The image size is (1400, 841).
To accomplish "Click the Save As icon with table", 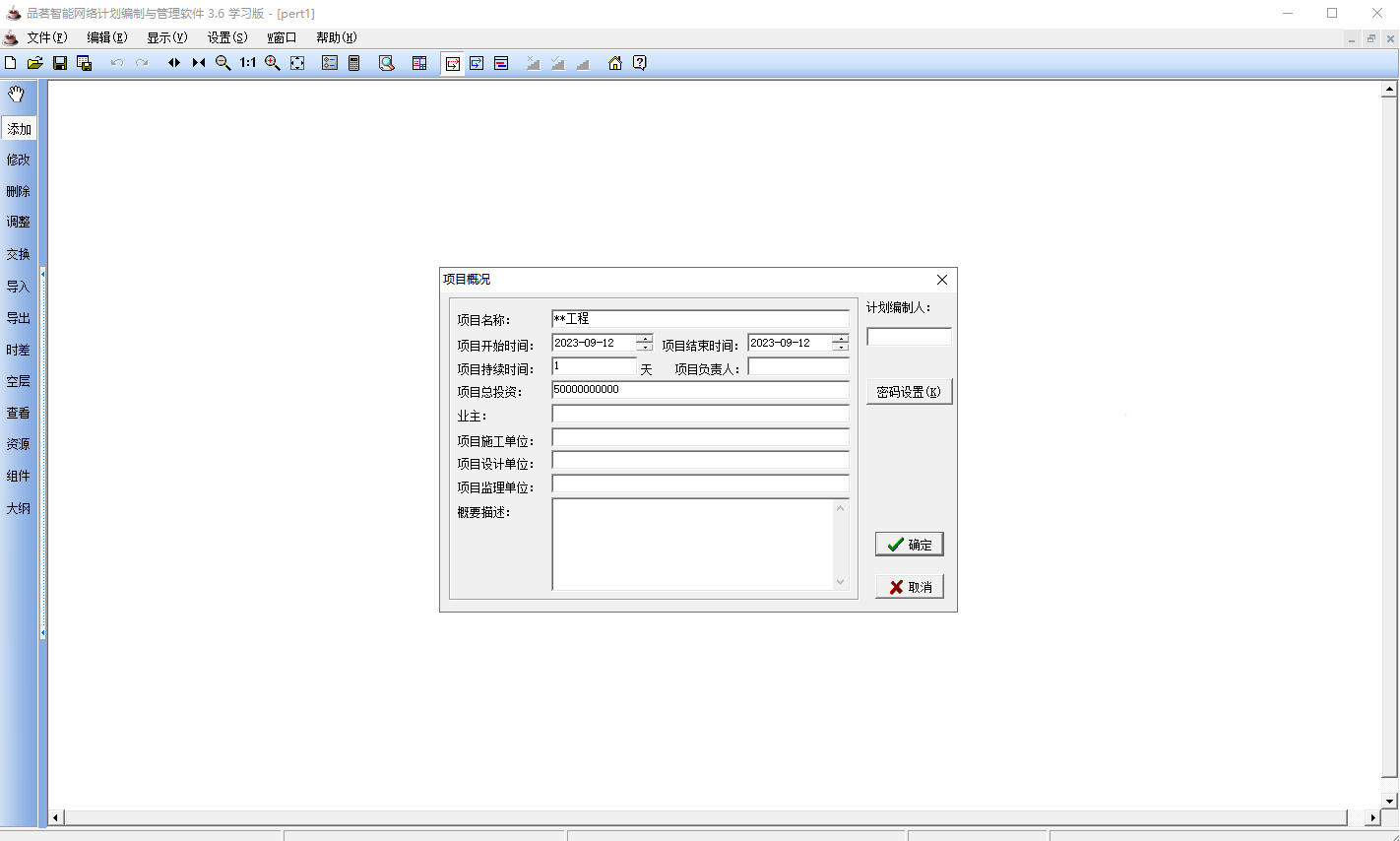I will (85, 63).
